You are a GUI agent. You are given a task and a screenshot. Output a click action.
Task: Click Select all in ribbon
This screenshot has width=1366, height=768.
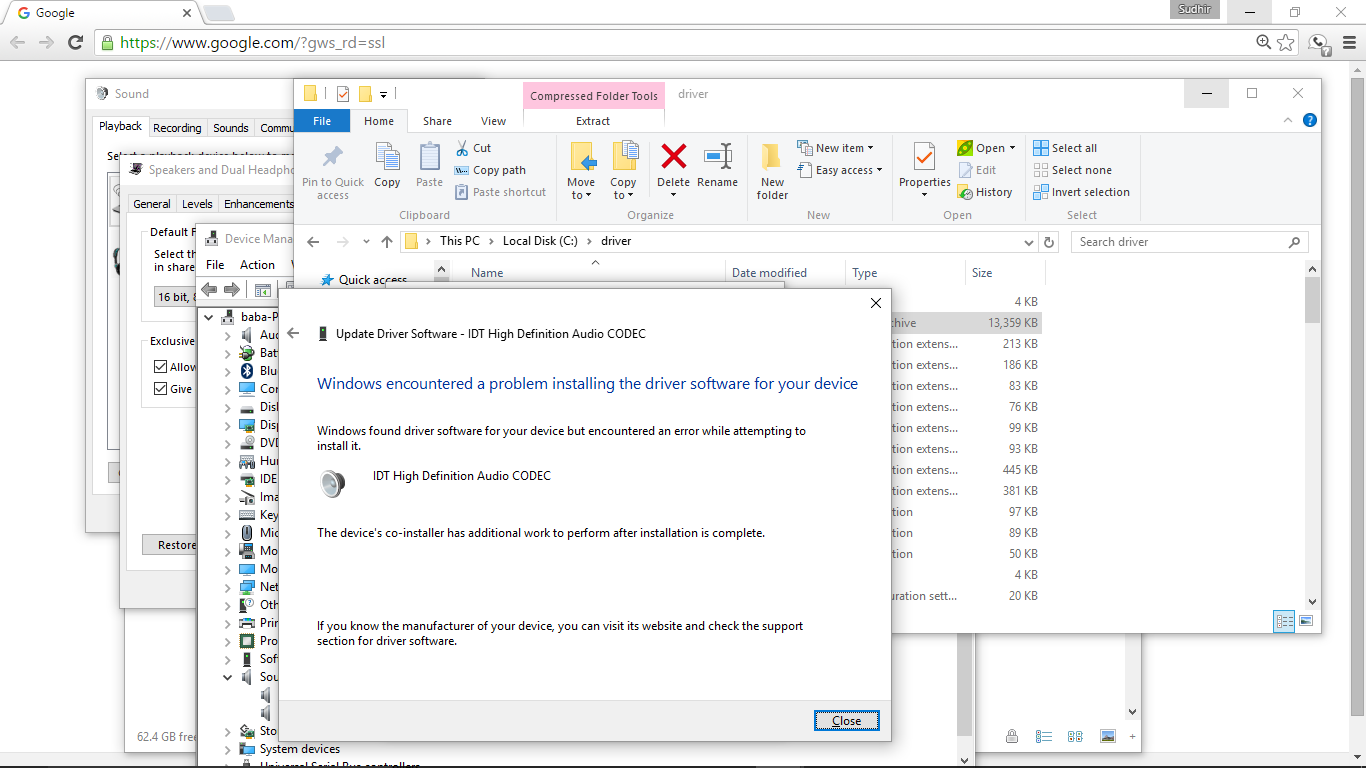pyautogui.click(x=1065, y=148)
